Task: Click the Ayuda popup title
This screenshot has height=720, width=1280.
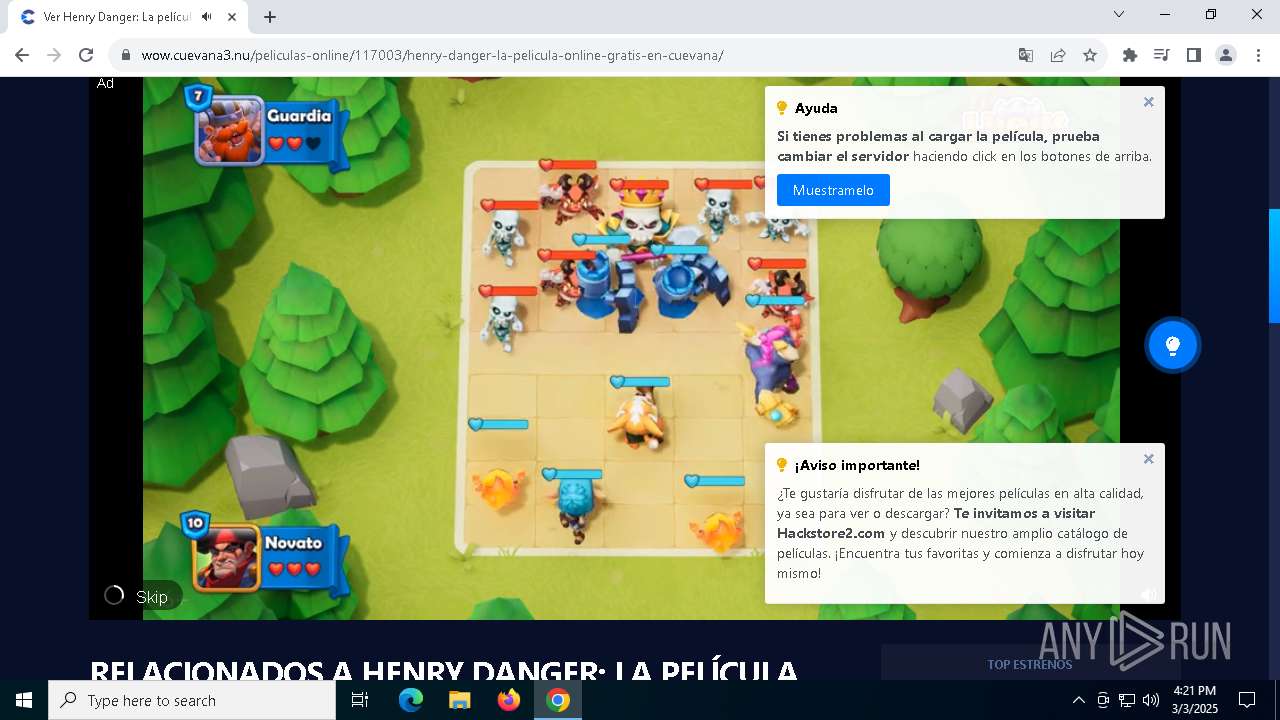Action: click(816, 108)
